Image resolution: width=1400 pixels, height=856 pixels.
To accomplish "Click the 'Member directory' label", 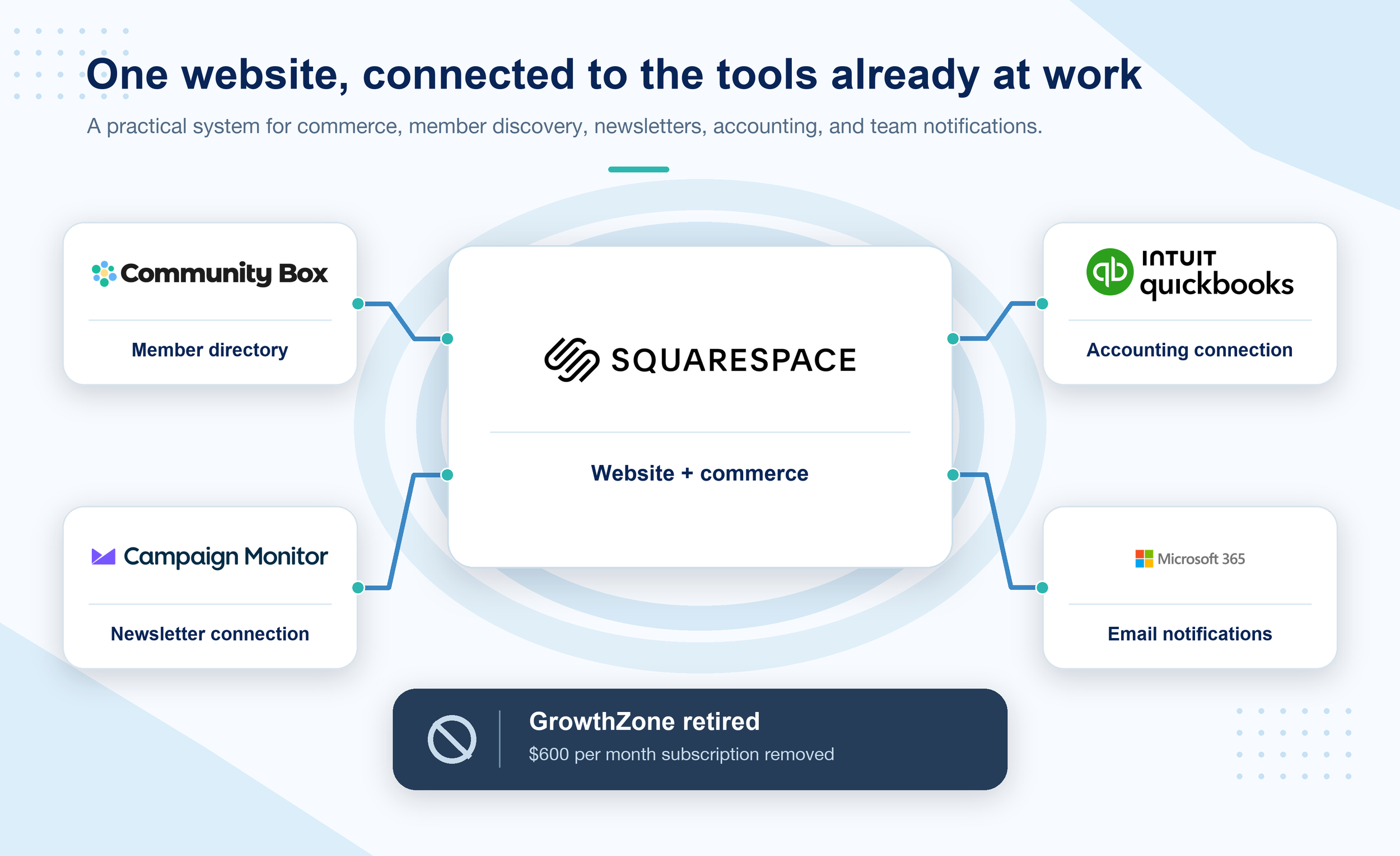I will click(209, 350).
